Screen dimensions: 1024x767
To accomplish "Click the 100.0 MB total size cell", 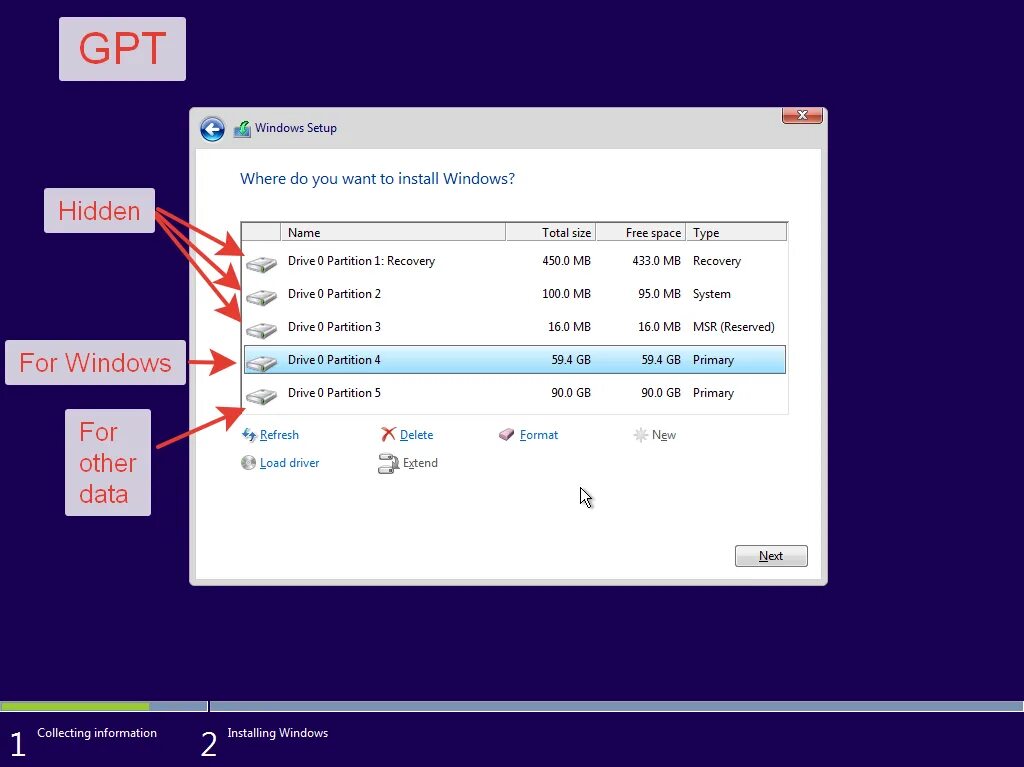I will [x=566, y=294].
